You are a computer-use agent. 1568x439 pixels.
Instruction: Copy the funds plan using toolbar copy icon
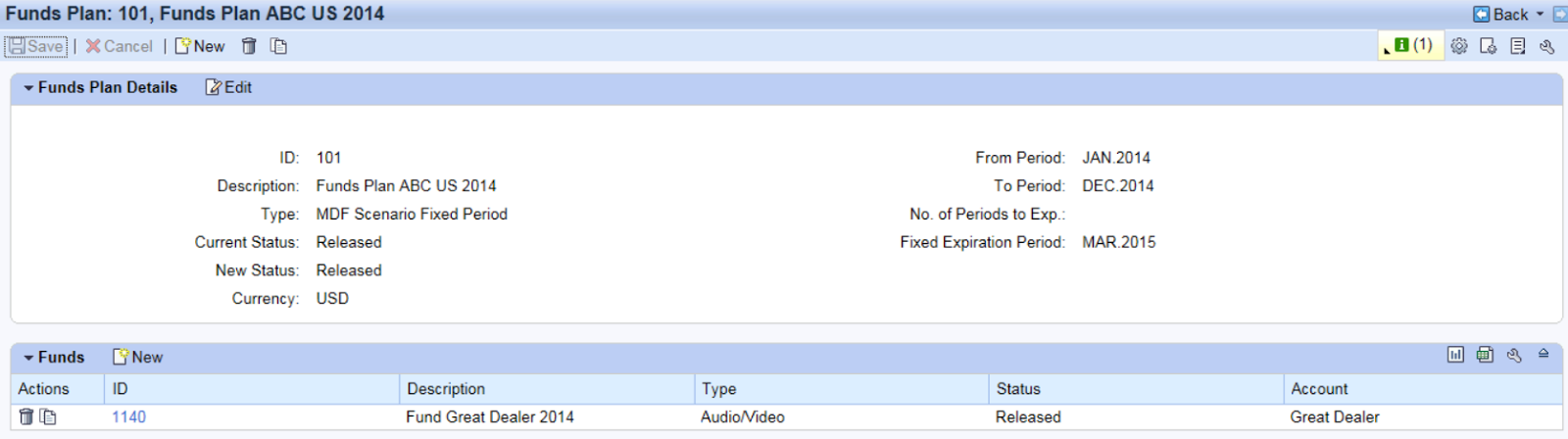point(278,46)
